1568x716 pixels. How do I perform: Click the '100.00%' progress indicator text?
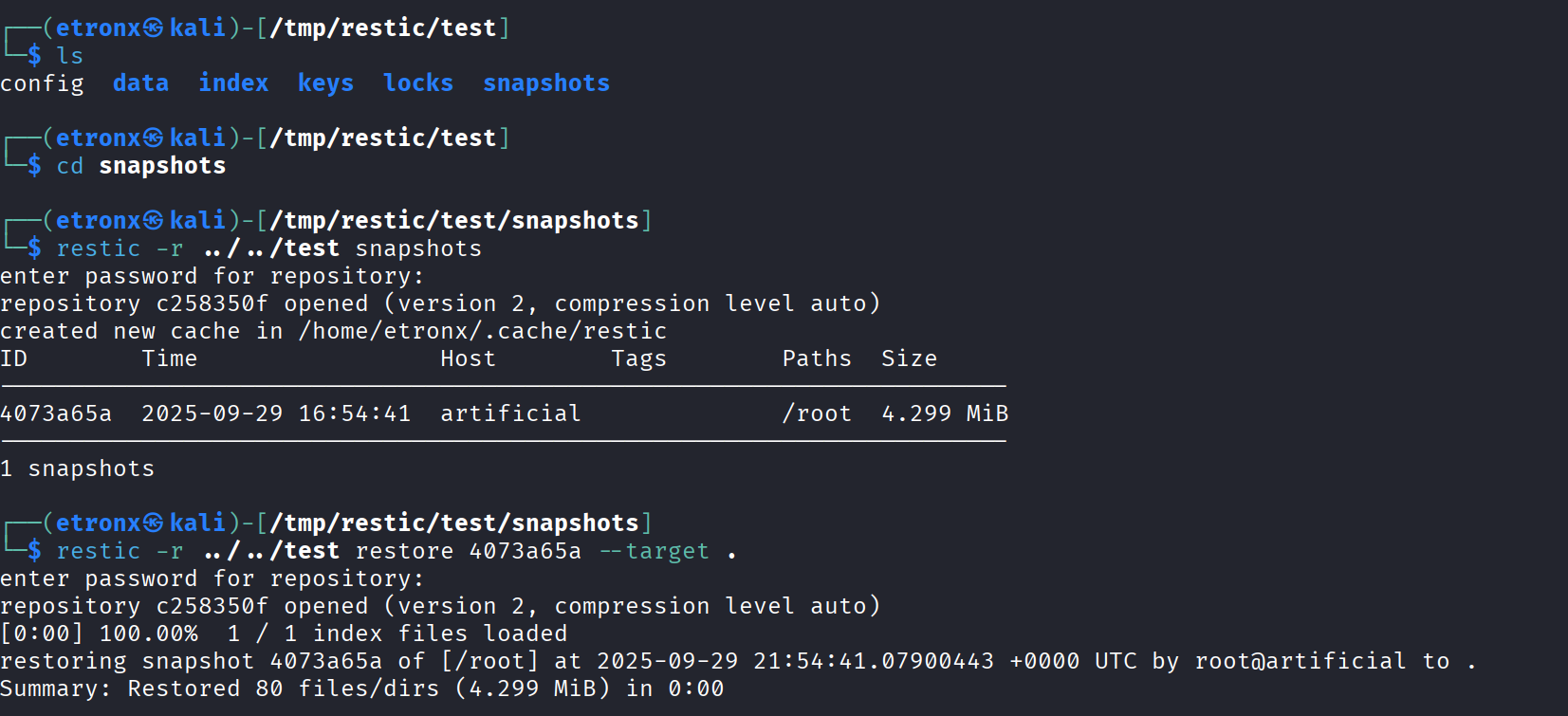coord(148,633)
